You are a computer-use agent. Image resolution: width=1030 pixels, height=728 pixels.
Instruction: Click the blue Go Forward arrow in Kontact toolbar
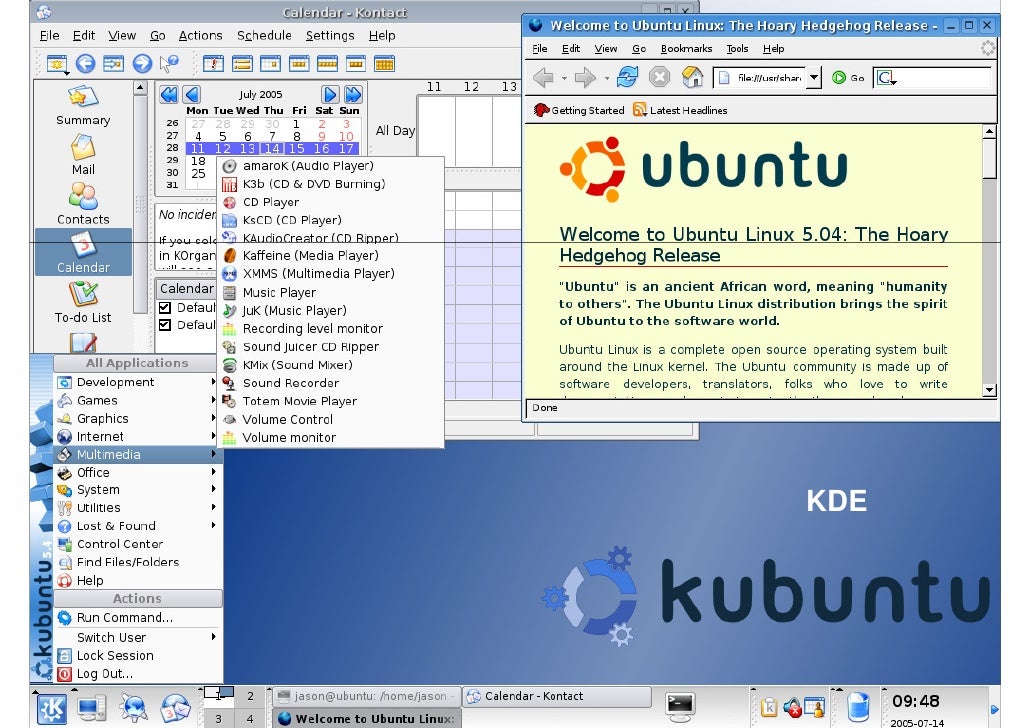(x=142, y=64)
